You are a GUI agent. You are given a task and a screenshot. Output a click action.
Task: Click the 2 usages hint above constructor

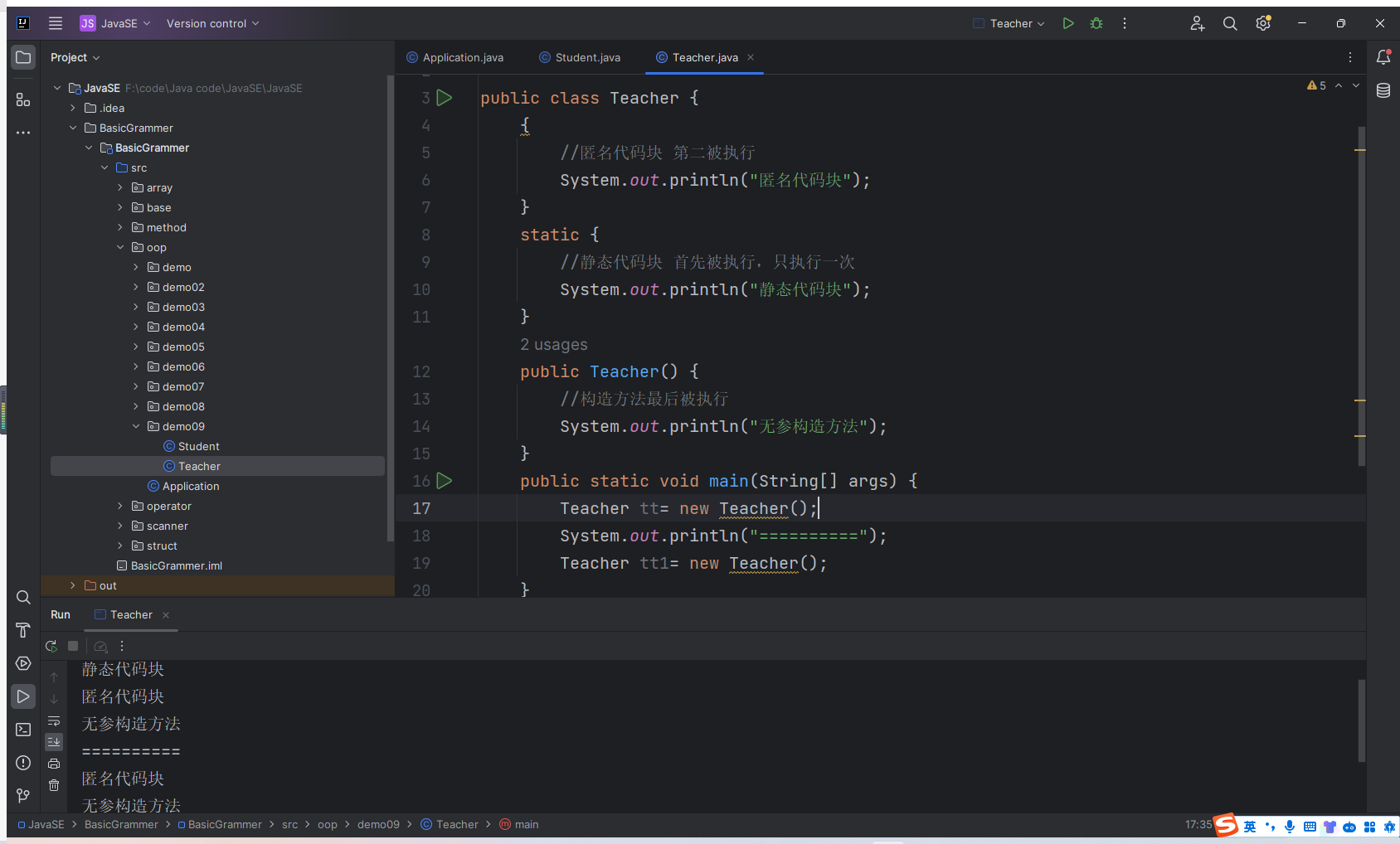pyautogui.click(x=553, y=344)
